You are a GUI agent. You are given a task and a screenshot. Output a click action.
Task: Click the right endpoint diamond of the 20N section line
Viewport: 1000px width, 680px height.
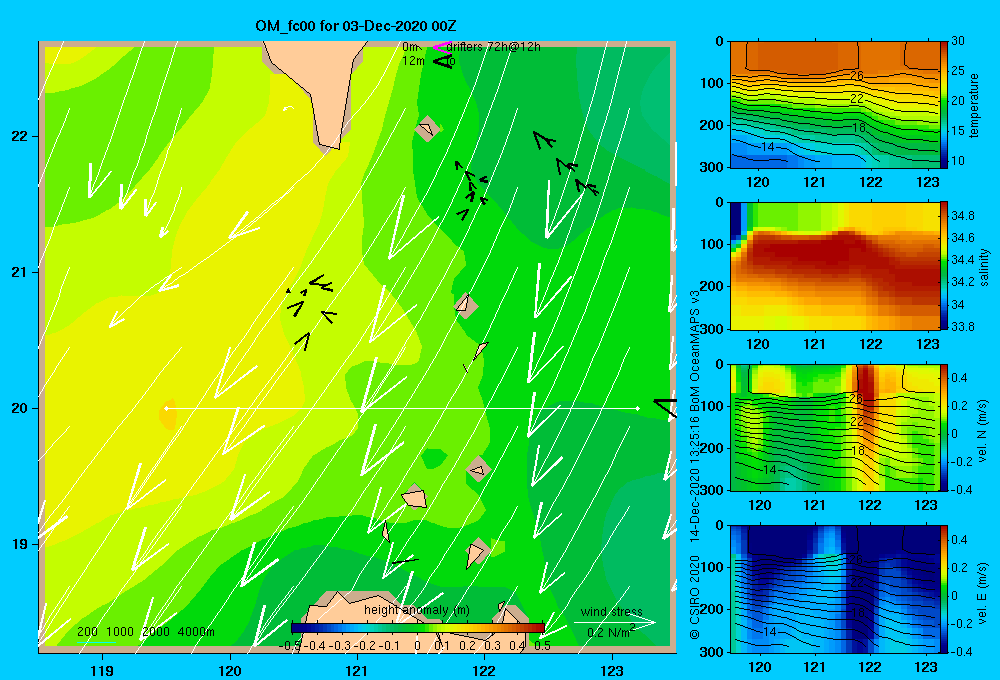tap(637, 408)
